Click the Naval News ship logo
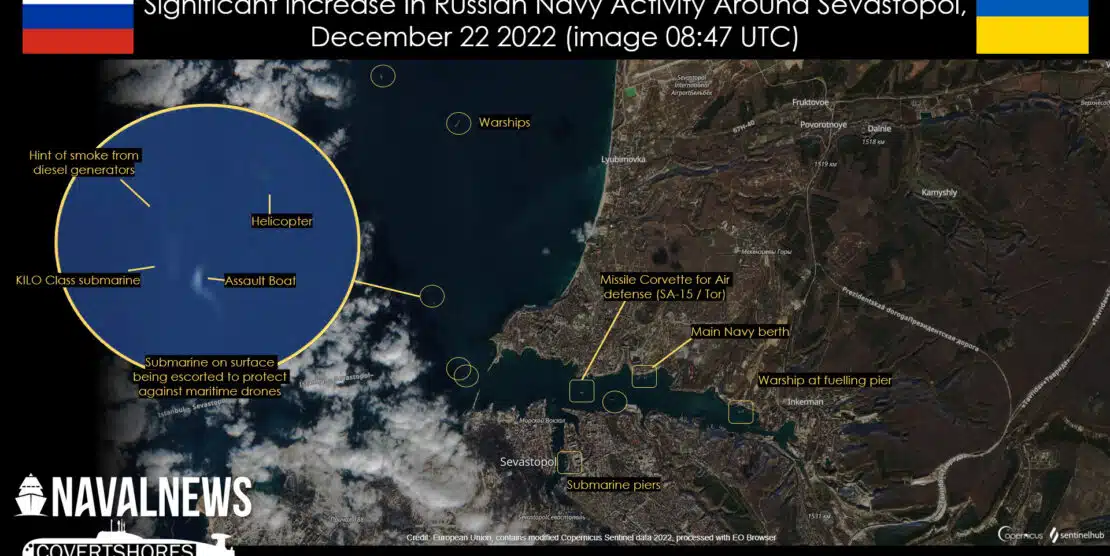Image resolution: width=1110 pixels, height=556 pixels. click(31, 495)
